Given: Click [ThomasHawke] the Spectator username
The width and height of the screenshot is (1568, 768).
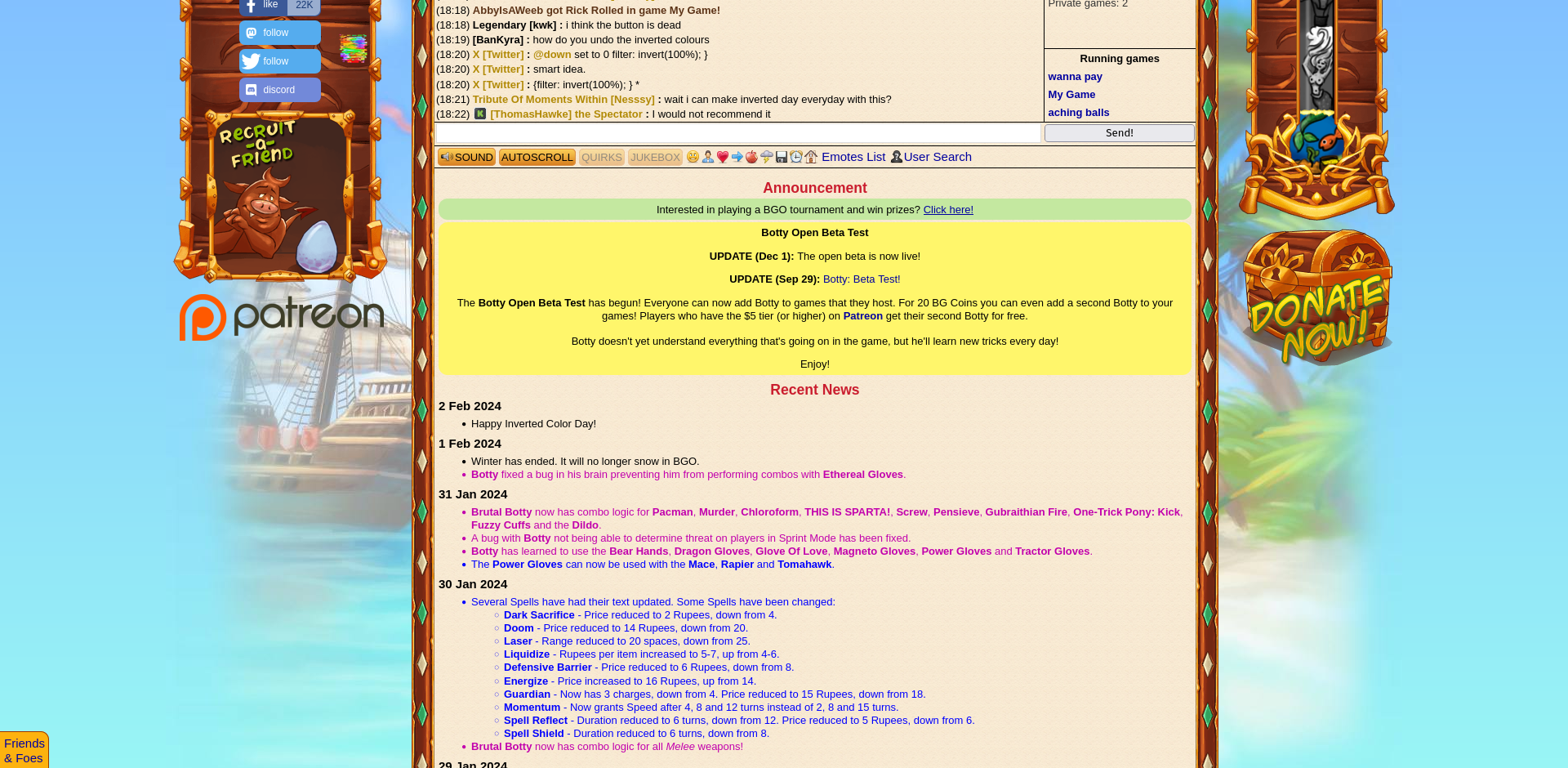Looking at the screenshot, I should 566,114.
